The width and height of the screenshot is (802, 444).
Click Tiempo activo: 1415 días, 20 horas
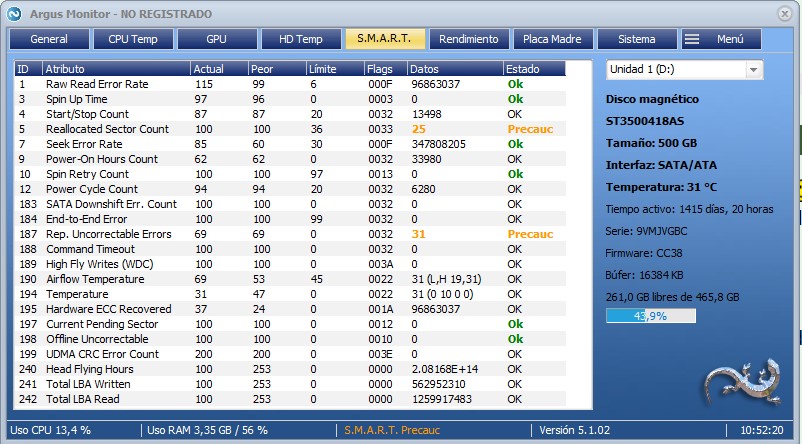tap(689, 209)
